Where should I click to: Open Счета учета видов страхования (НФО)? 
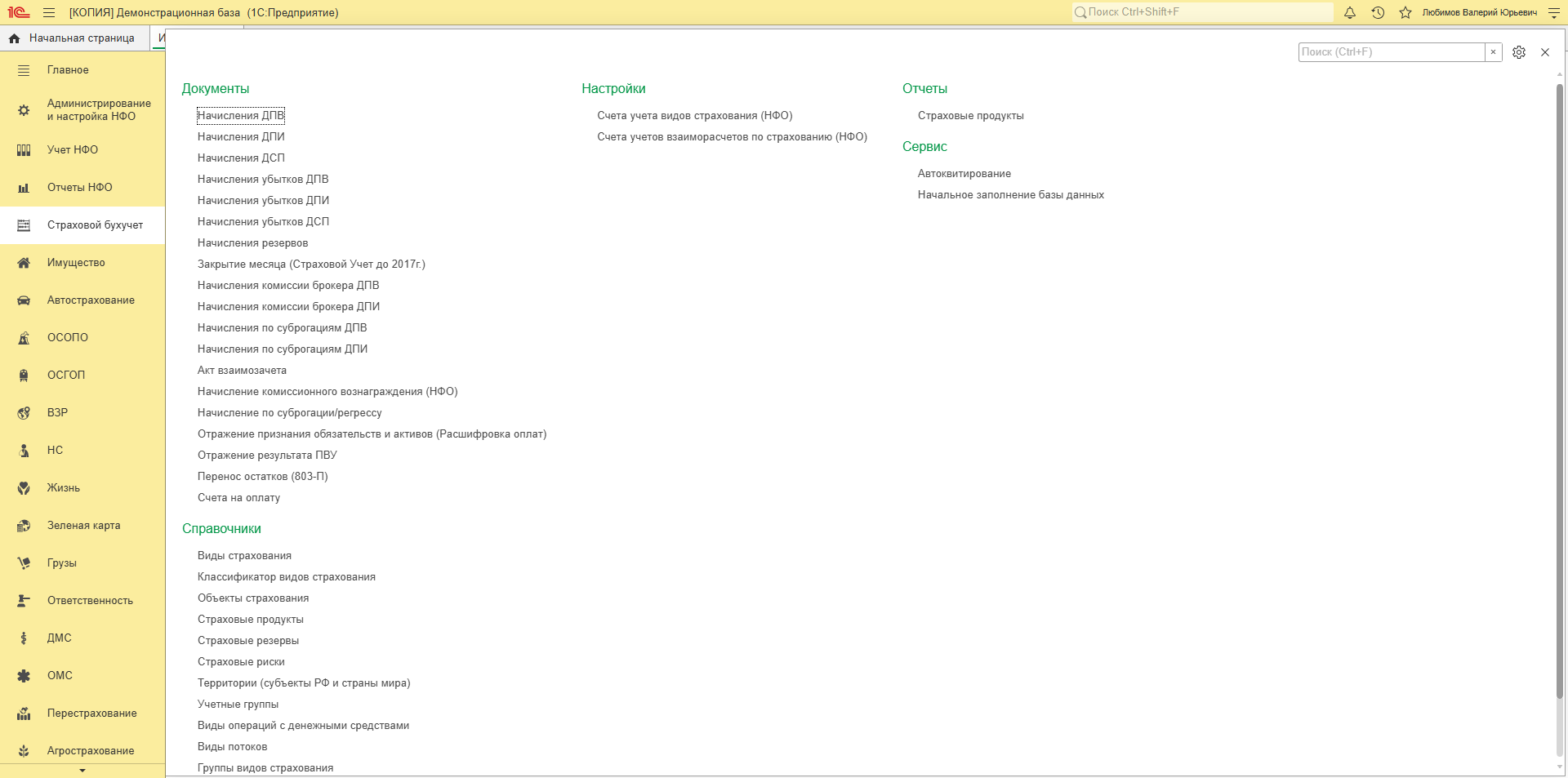695,116
